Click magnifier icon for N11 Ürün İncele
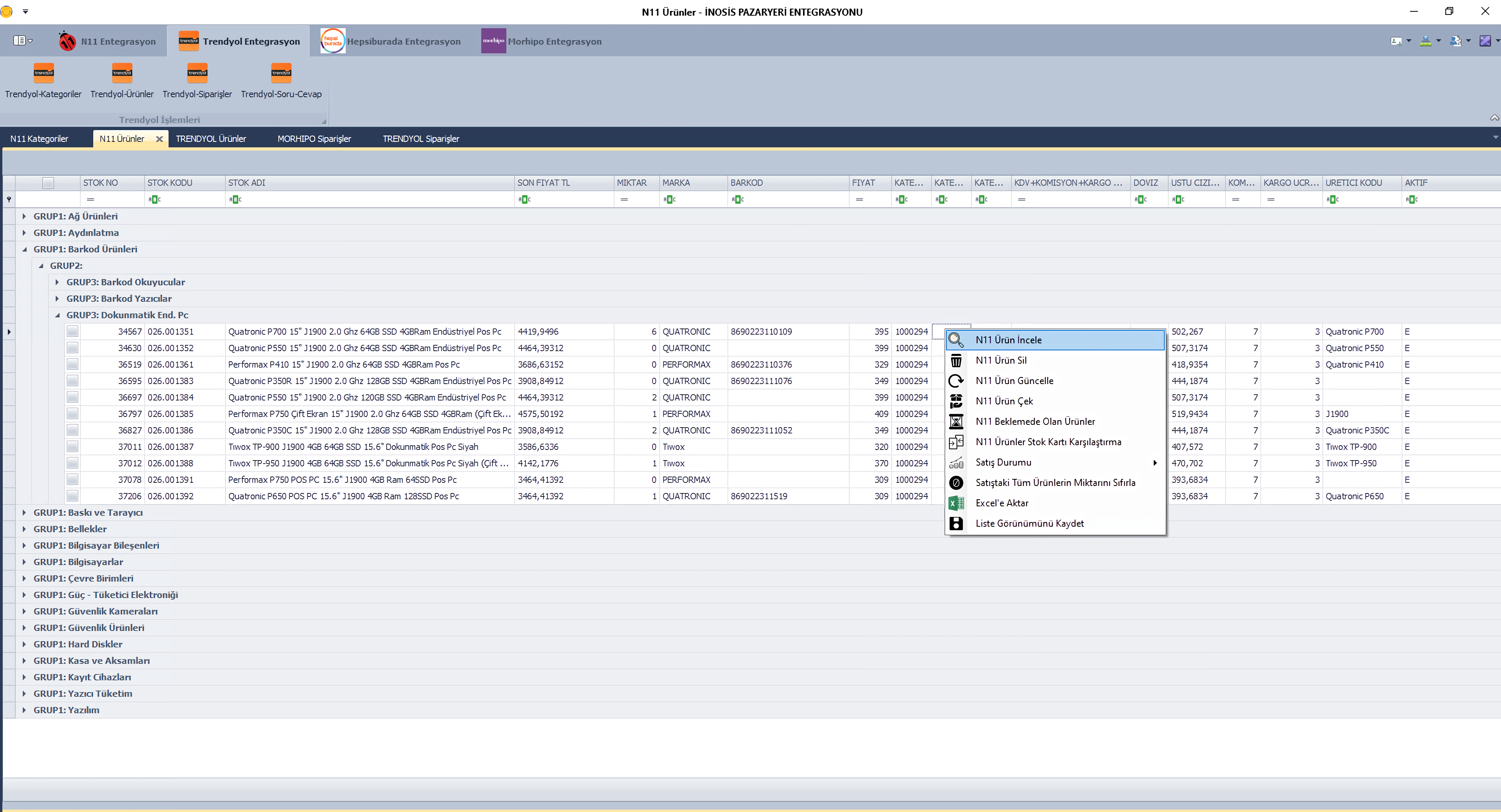The image size is (1501, 812). 956,340
